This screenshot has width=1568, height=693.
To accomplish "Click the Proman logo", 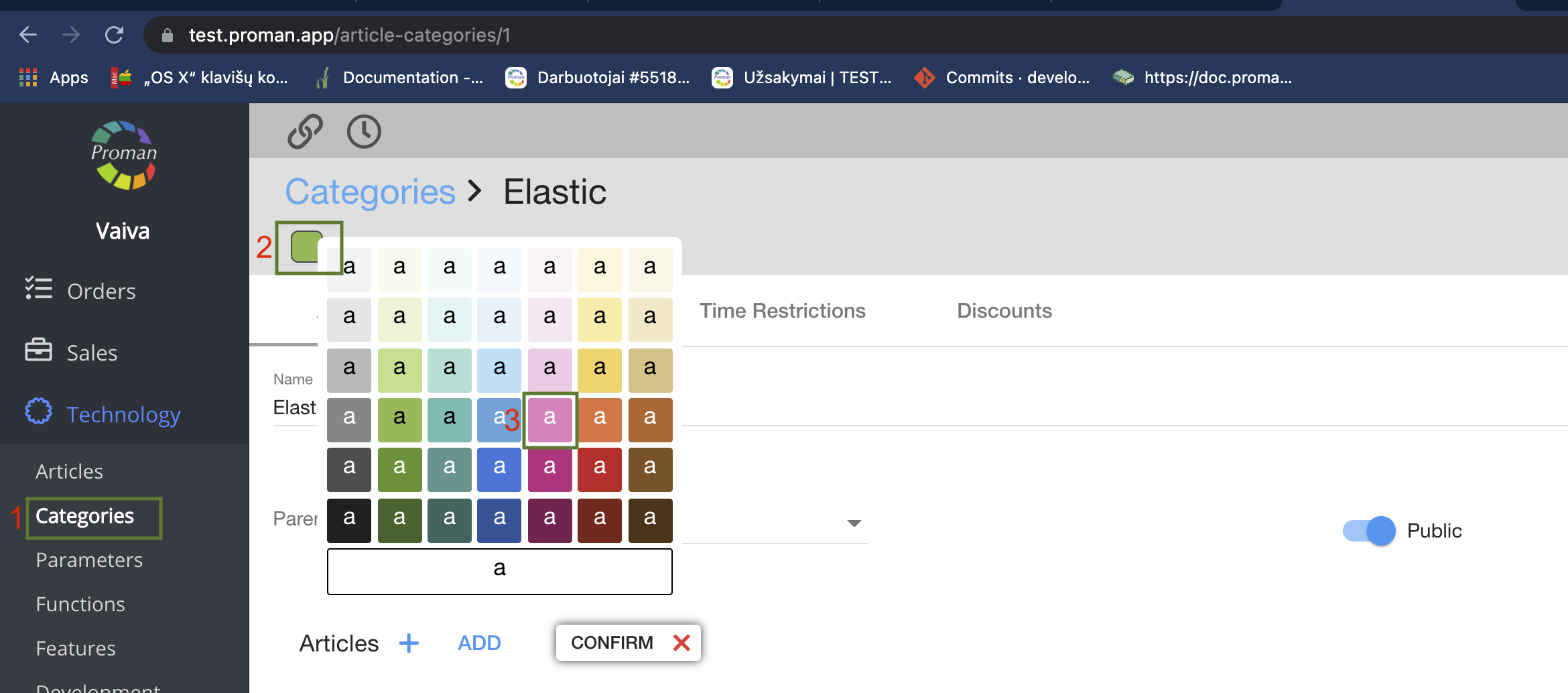I will pos(124,155).
